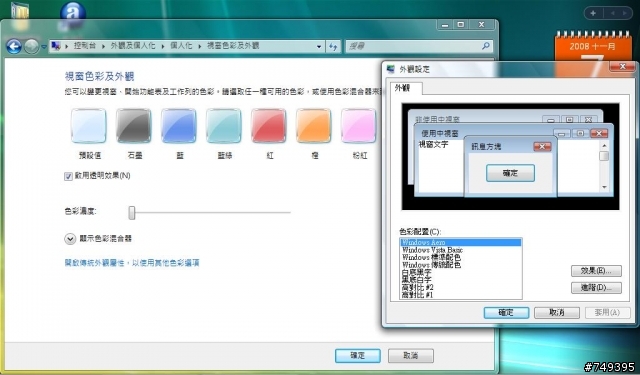Viewport: 640px width, 375px height.
Task: Select 高對比 #2 scheme
Action: (460, 287)
